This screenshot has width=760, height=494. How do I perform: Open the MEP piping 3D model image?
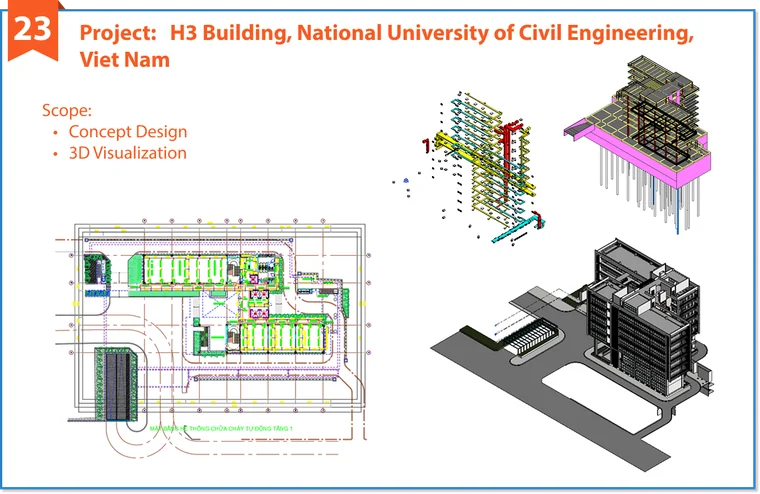tap(470, 168)
